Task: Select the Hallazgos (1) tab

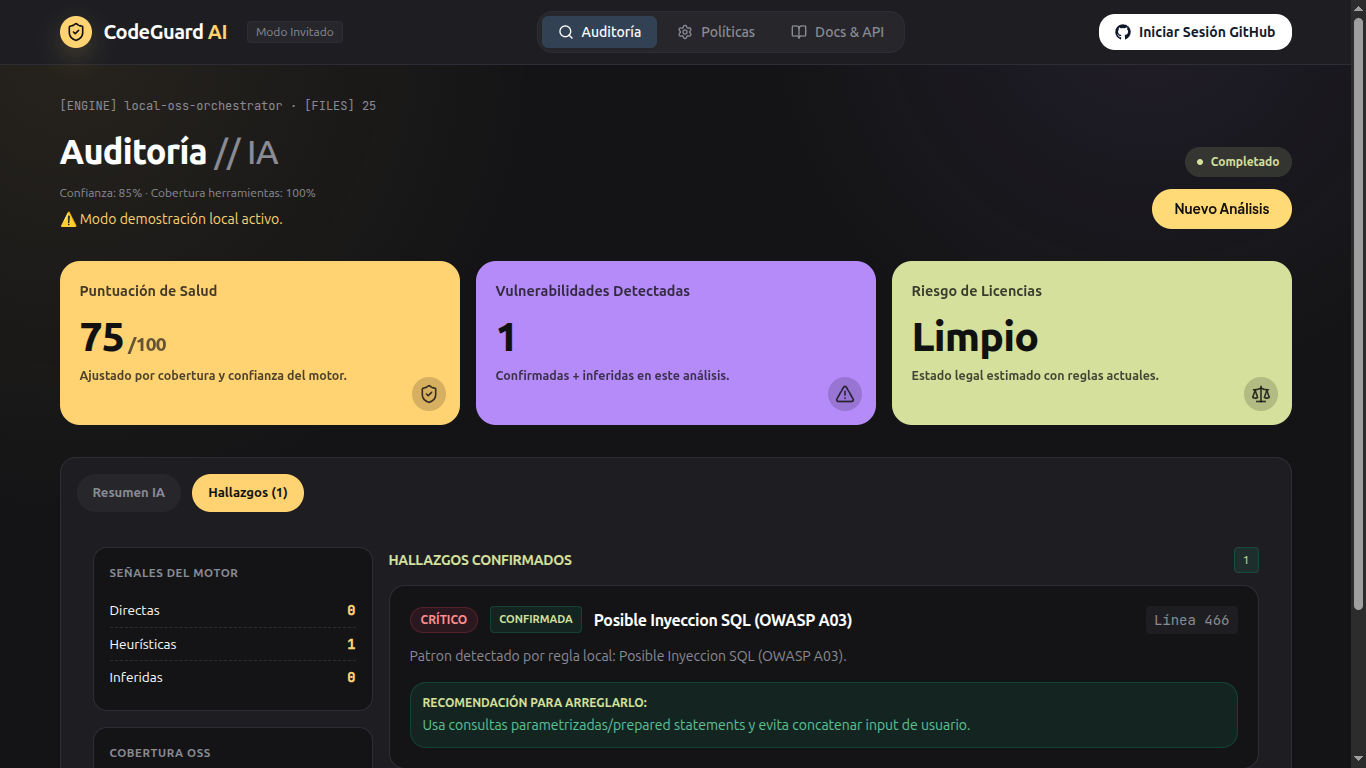Action: point(248,493)
